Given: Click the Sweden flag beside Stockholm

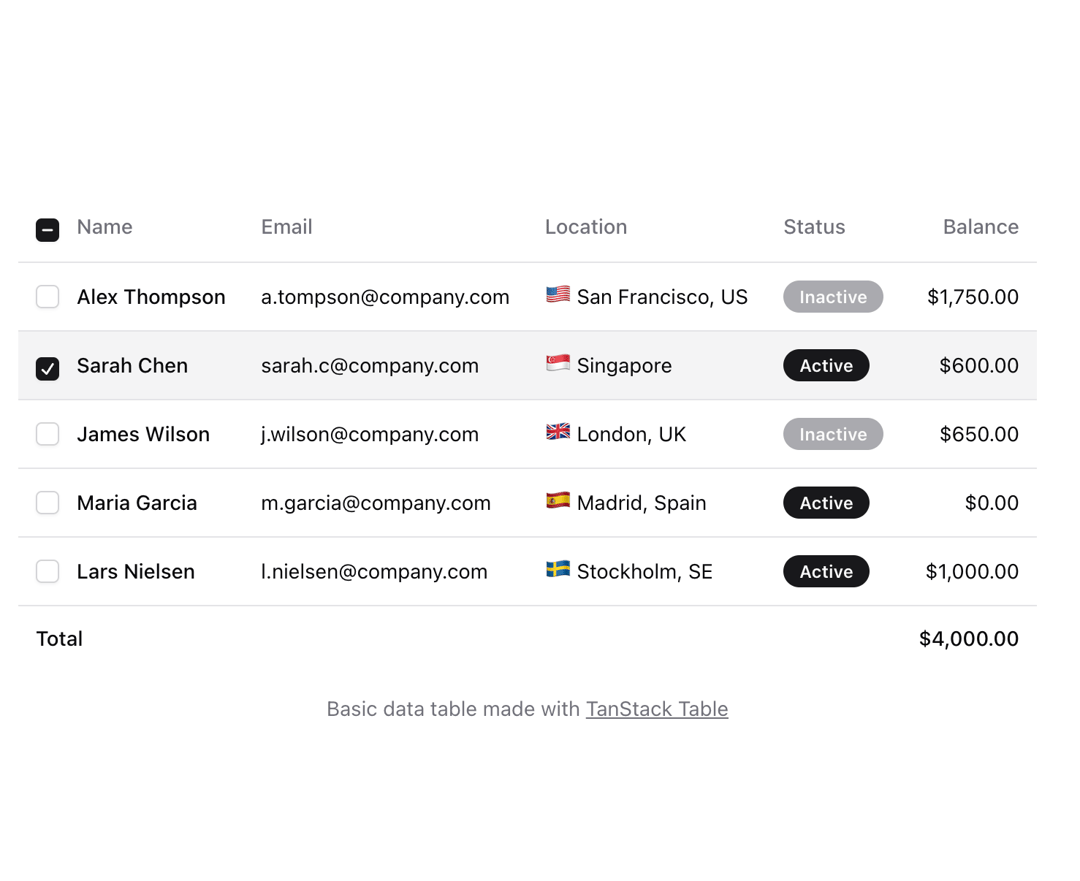Looking at the screenshot, I should point(558,570).
